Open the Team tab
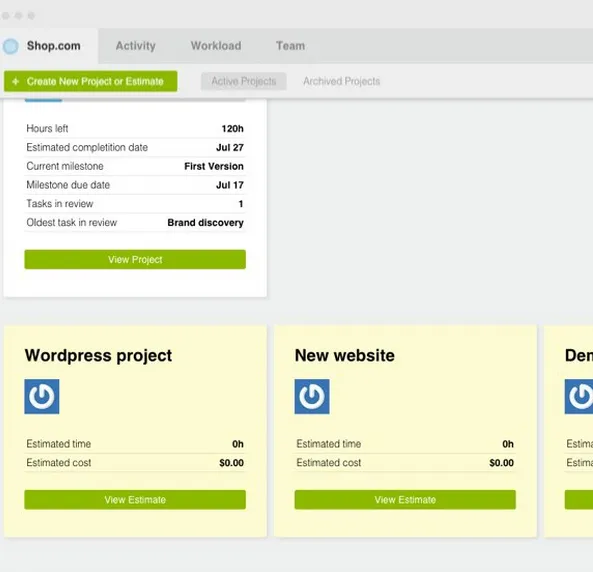Screen dimensions: 593x572 coord(290,46)
